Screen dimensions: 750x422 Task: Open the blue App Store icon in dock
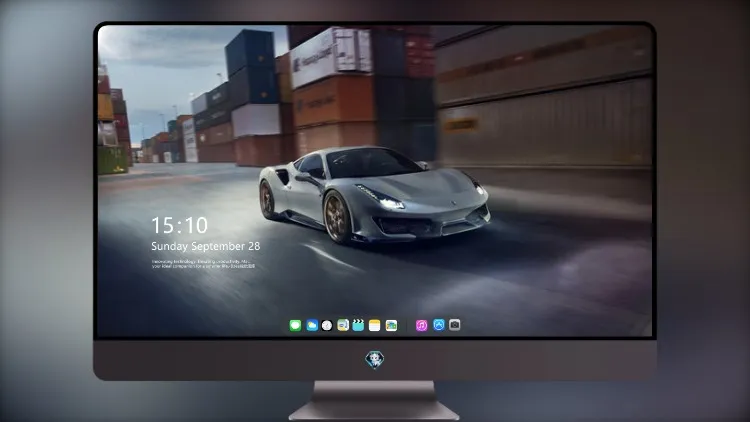pos(439,325)
